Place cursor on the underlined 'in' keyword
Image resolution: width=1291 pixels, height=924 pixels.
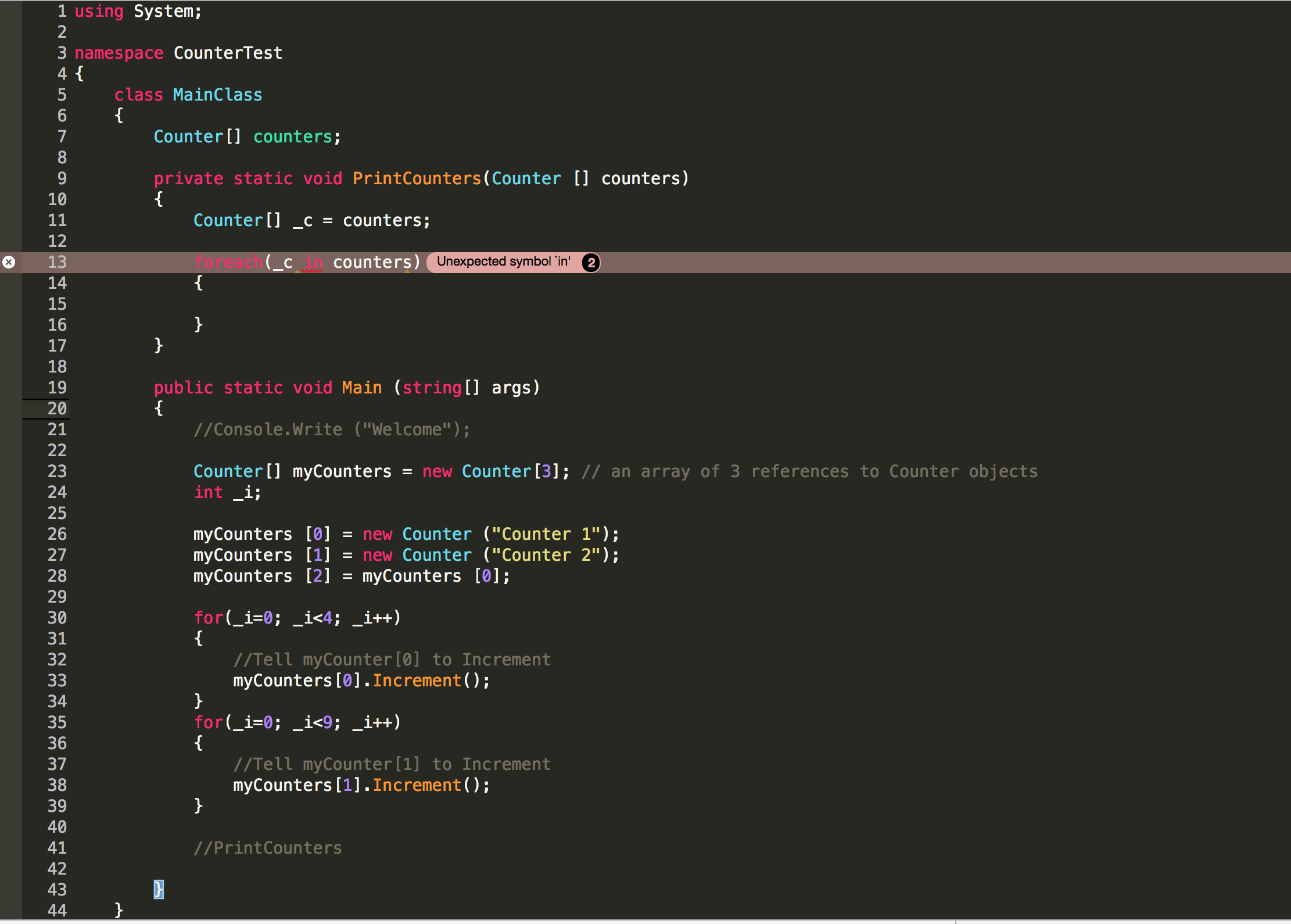[313, 262]
